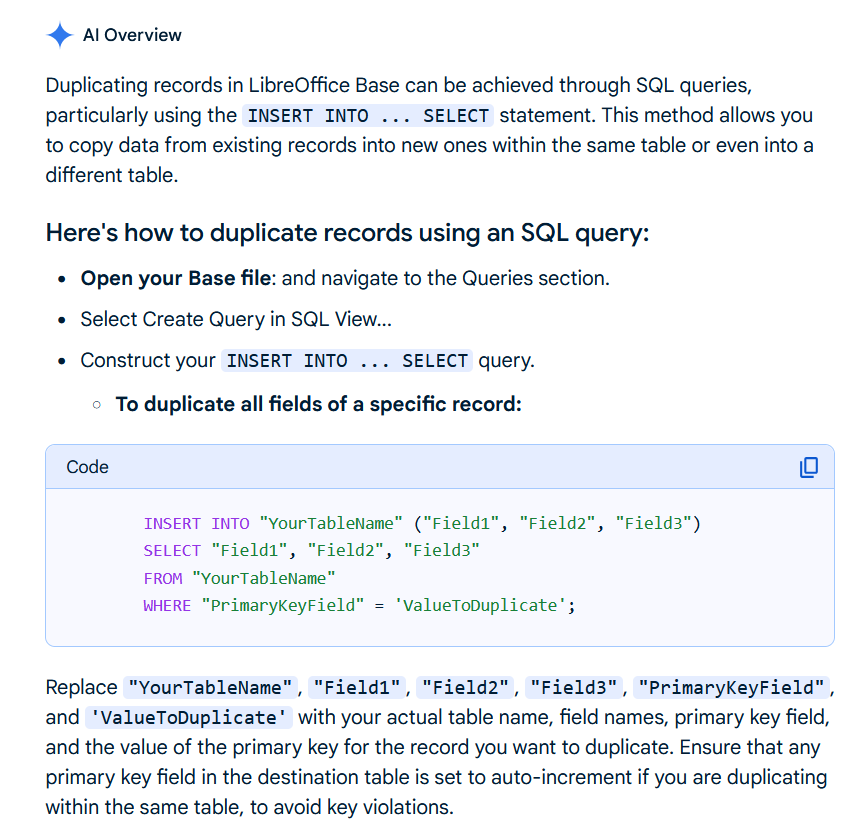Screen dimensions: 854x828
Task: Click the INSERT INTO keyword in the code block
Action: pyautogui.click(x=198, y=523)
